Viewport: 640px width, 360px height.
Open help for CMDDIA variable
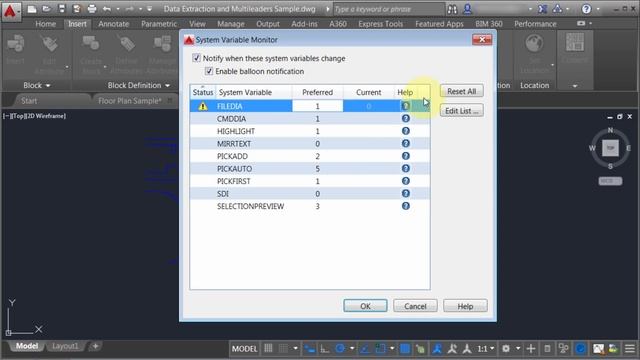click(405, 118)
